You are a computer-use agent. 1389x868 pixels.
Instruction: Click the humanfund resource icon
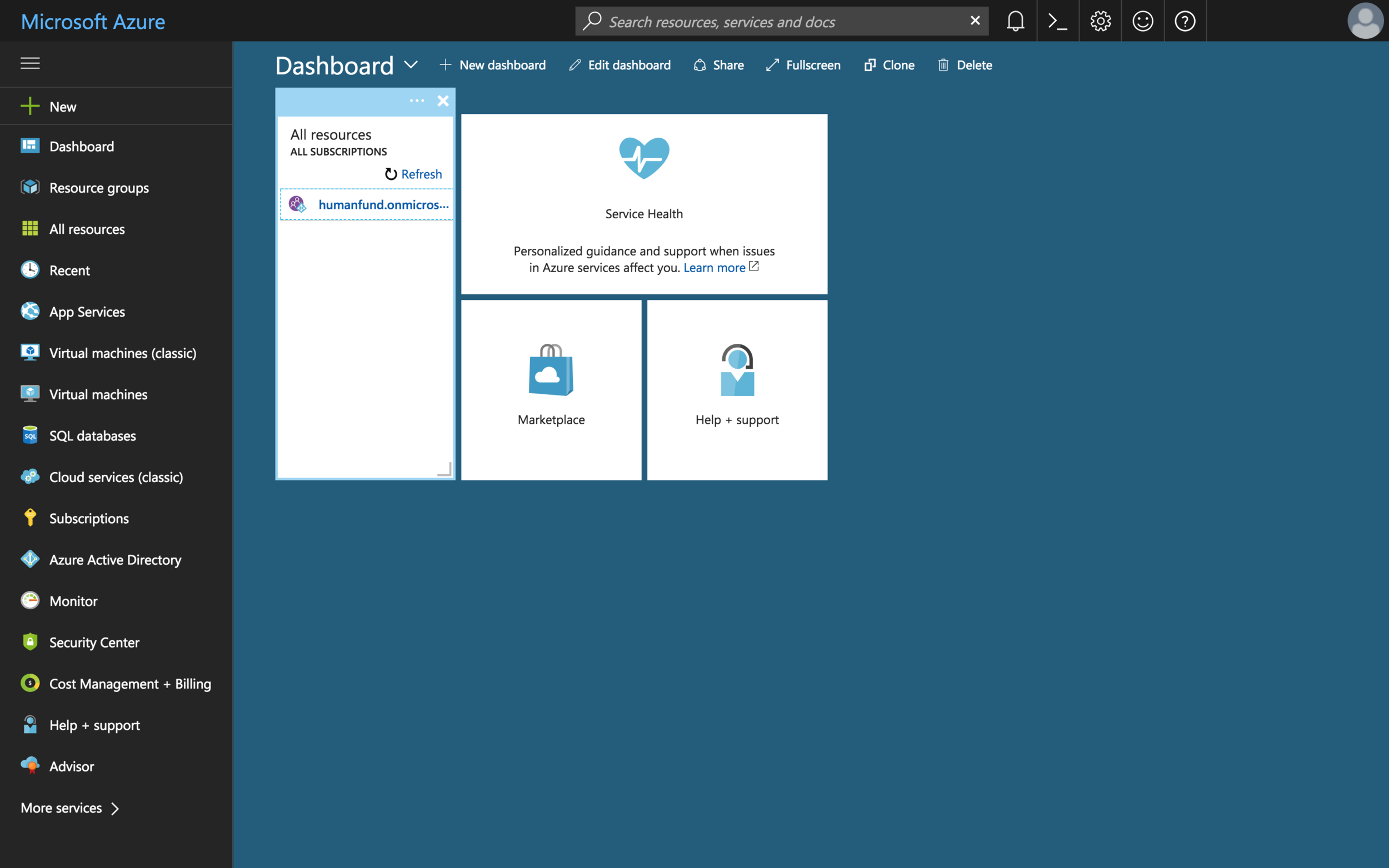pos(297,204)
